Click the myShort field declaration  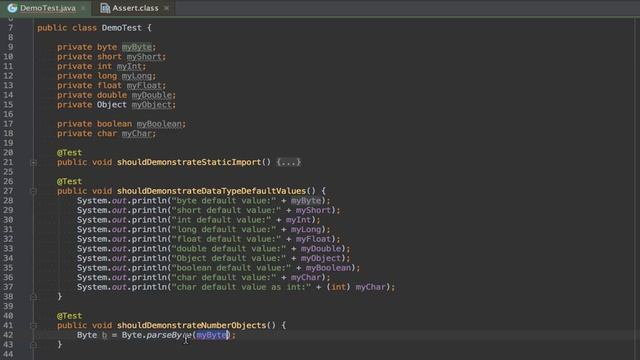pyautogui.click(x=144, y=57)
